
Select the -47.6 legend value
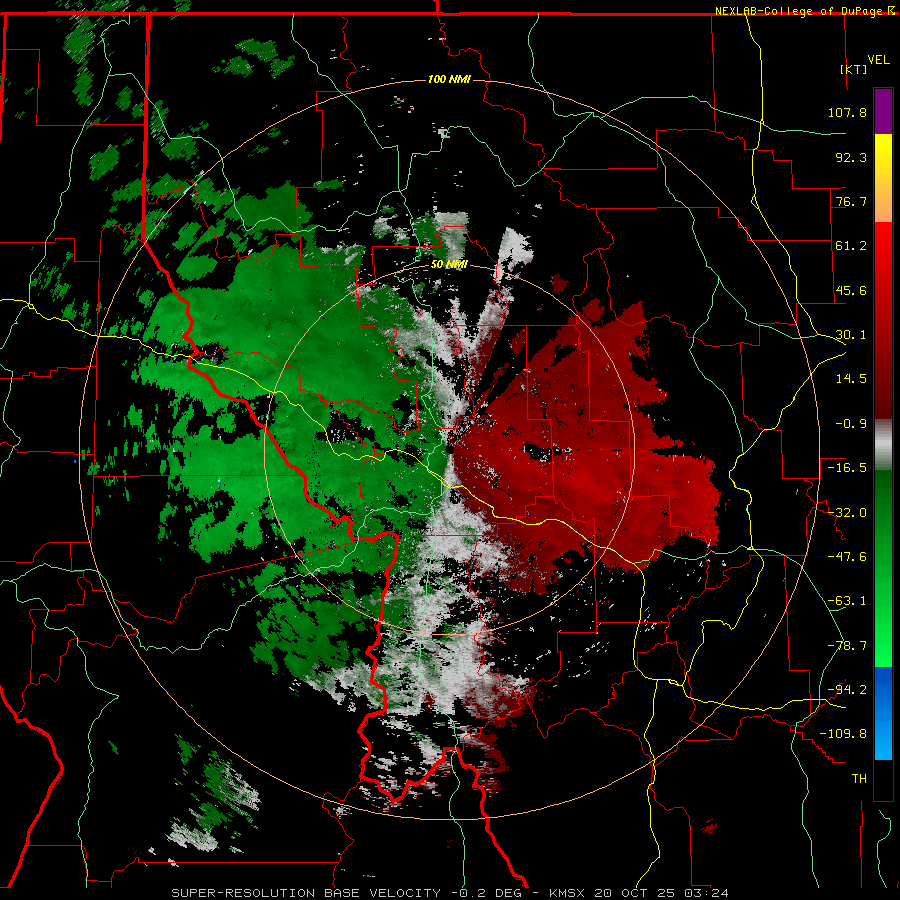click(x=847, y=557)
